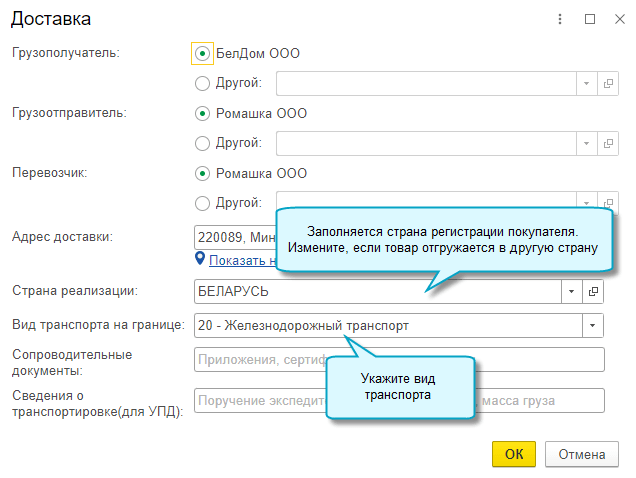Select Другой radio for Перевозчик

click(203, 203)
